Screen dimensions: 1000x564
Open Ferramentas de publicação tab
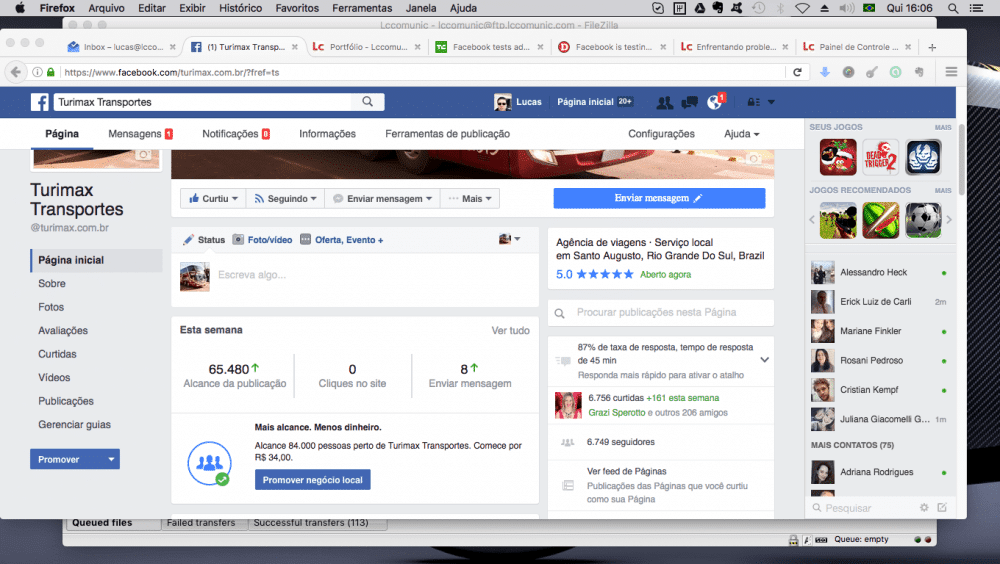point(447,134)
